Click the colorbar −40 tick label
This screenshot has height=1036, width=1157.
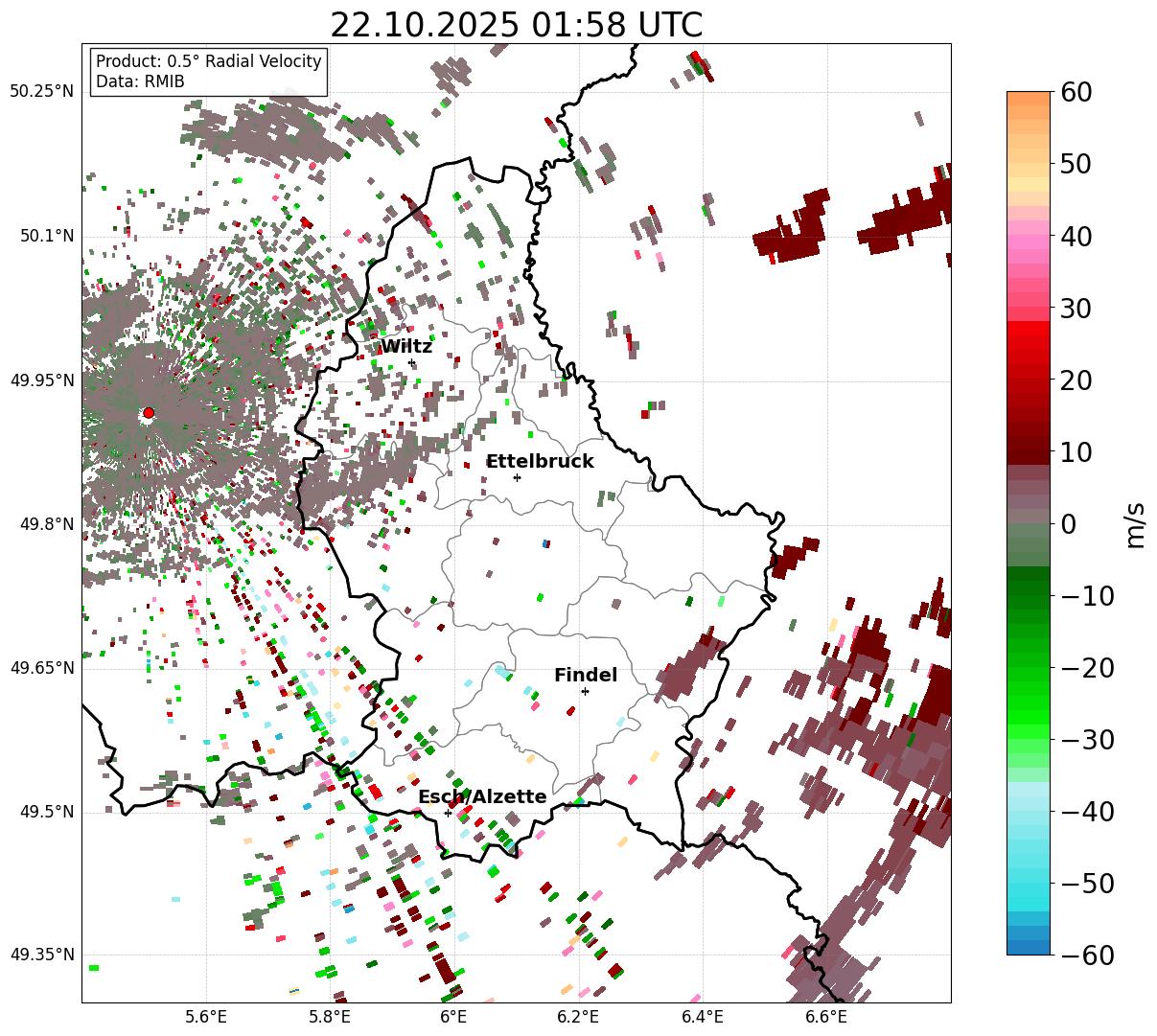point(1088,811)
